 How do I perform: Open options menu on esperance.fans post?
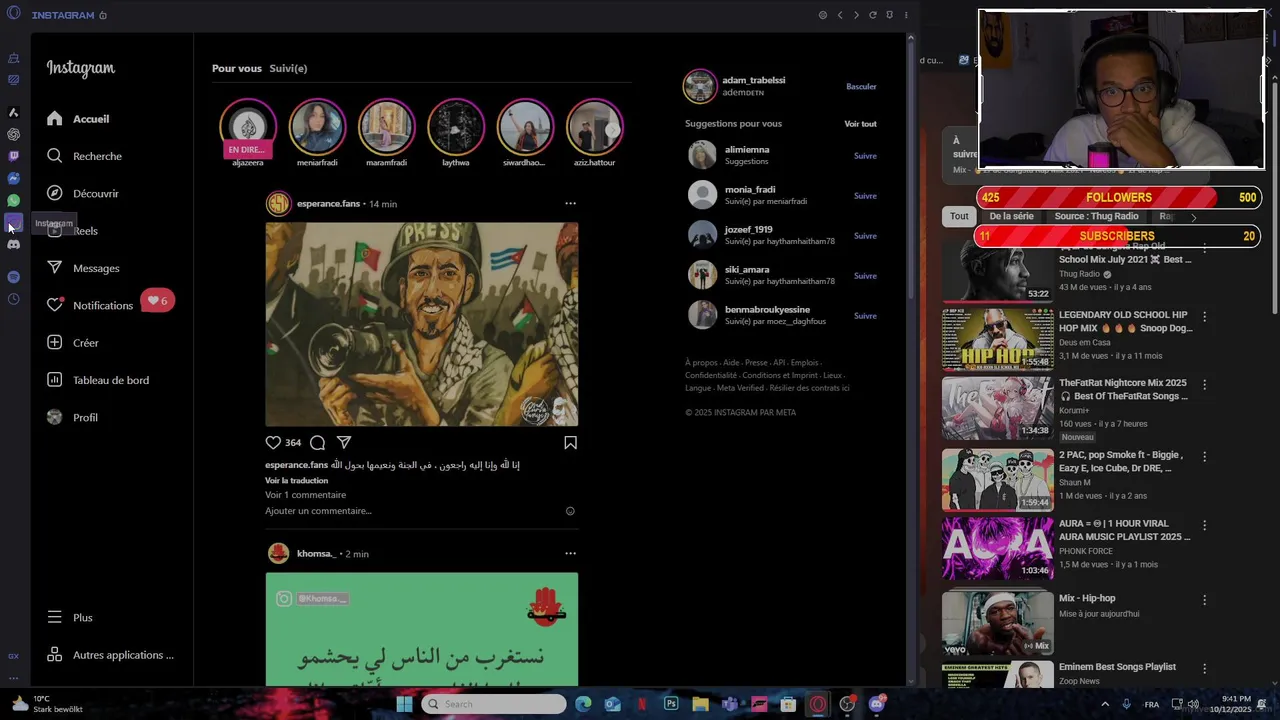coord(570,203)
